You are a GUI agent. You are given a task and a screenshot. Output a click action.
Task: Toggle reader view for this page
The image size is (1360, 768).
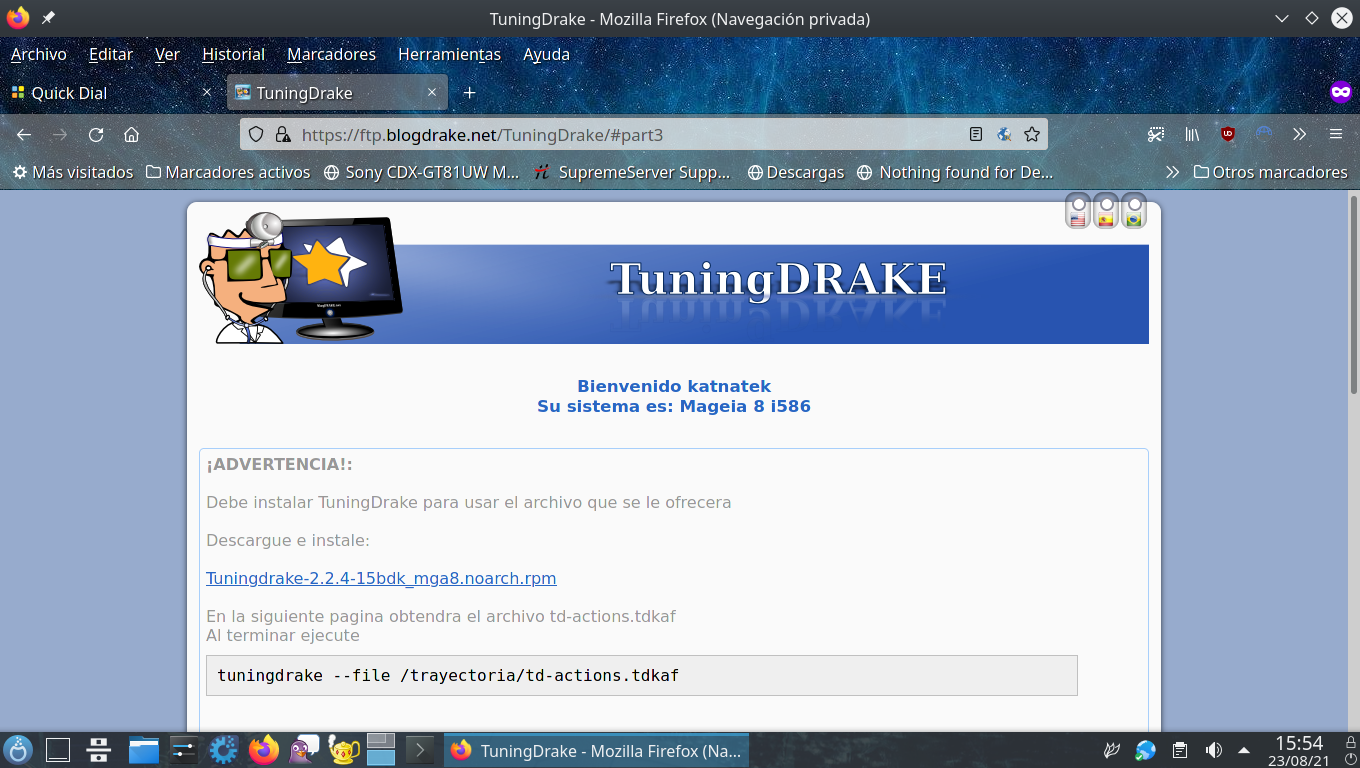tap(976, 134)
